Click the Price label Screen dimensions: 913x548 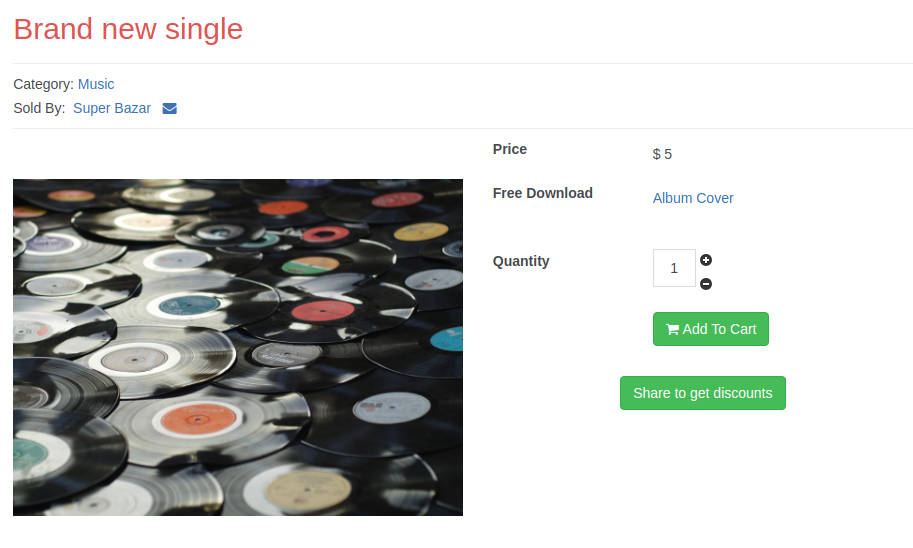tap(510, 149)
